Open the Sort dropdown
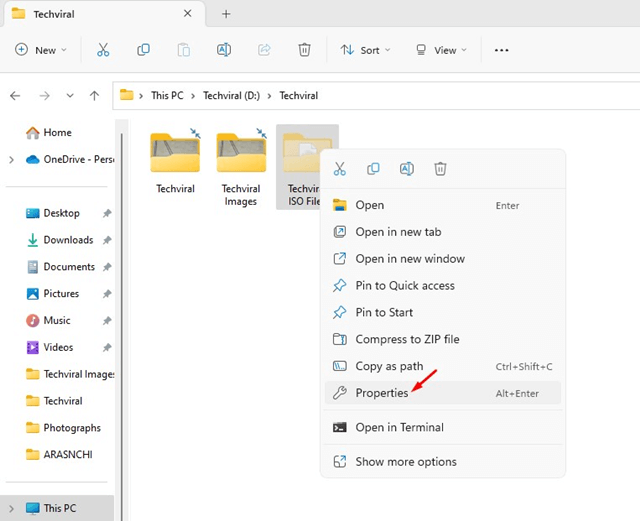The width and height of the screenshot is (640, 521). pos(365,50)
